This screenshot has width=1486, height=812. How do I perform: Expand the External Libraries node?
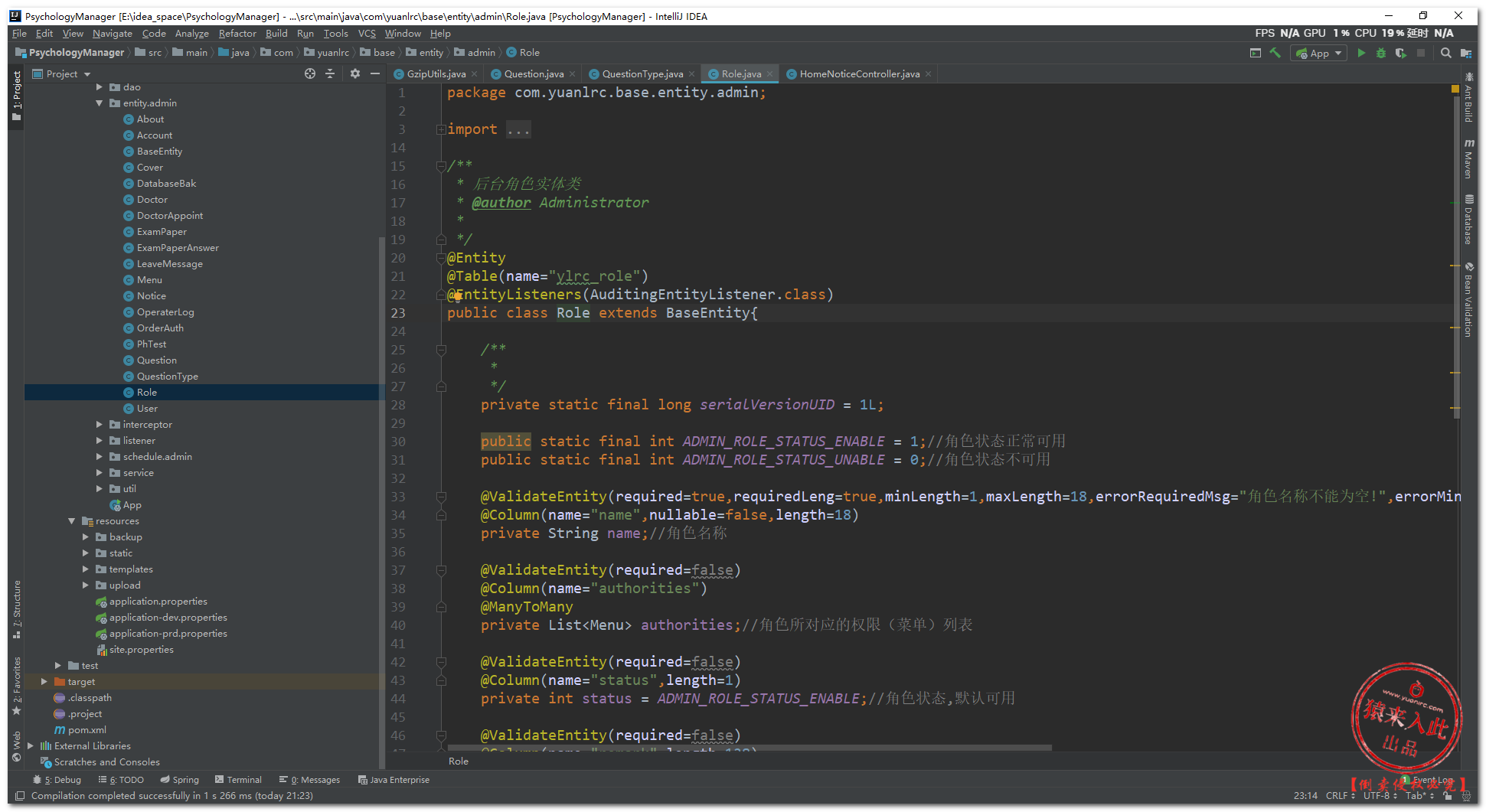coord(31,746)
